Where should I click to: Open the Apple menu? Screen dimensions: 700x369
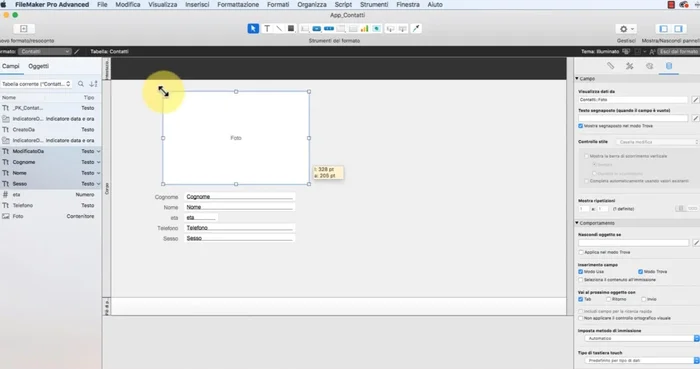click(4, 4)
